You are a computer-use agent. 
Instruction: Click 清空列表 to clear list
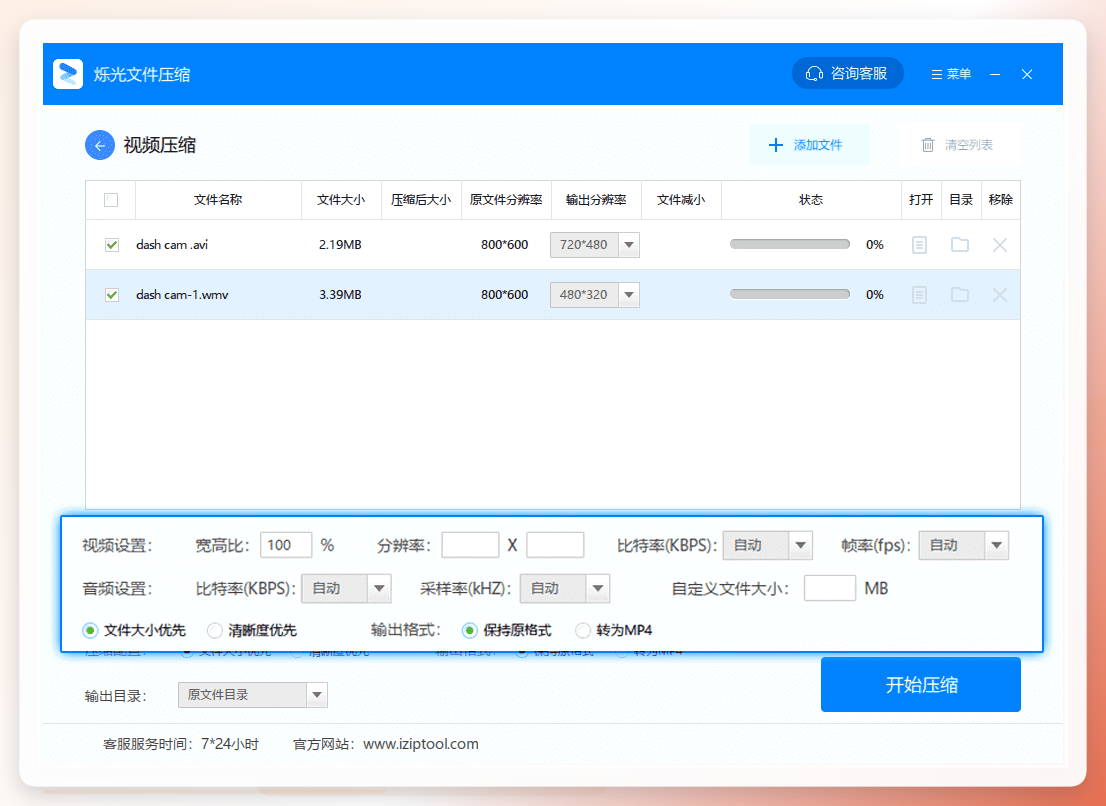pyautogui.click(x=959, y=145)
